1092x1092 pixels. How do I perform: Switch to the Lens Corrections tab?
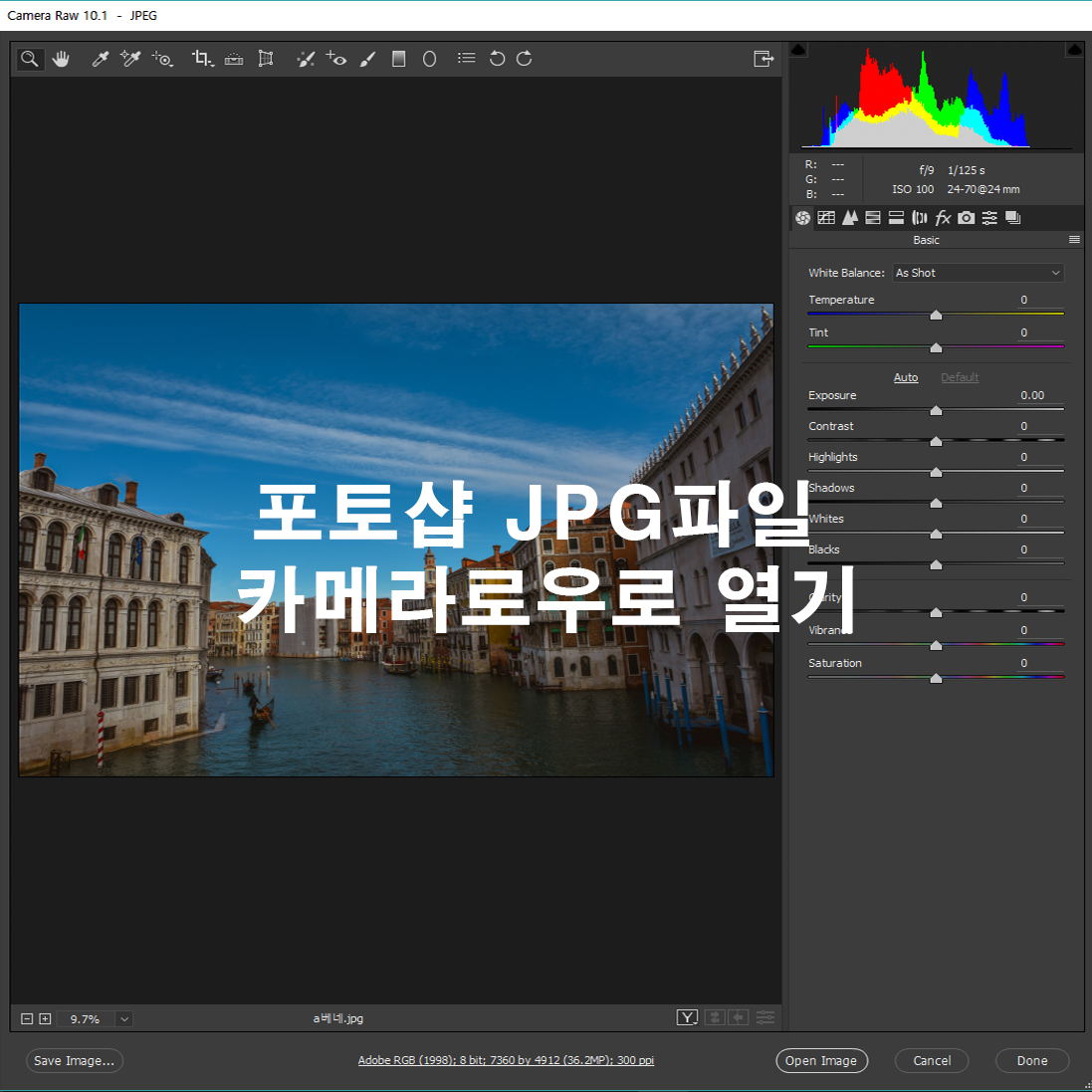point(919,218)
